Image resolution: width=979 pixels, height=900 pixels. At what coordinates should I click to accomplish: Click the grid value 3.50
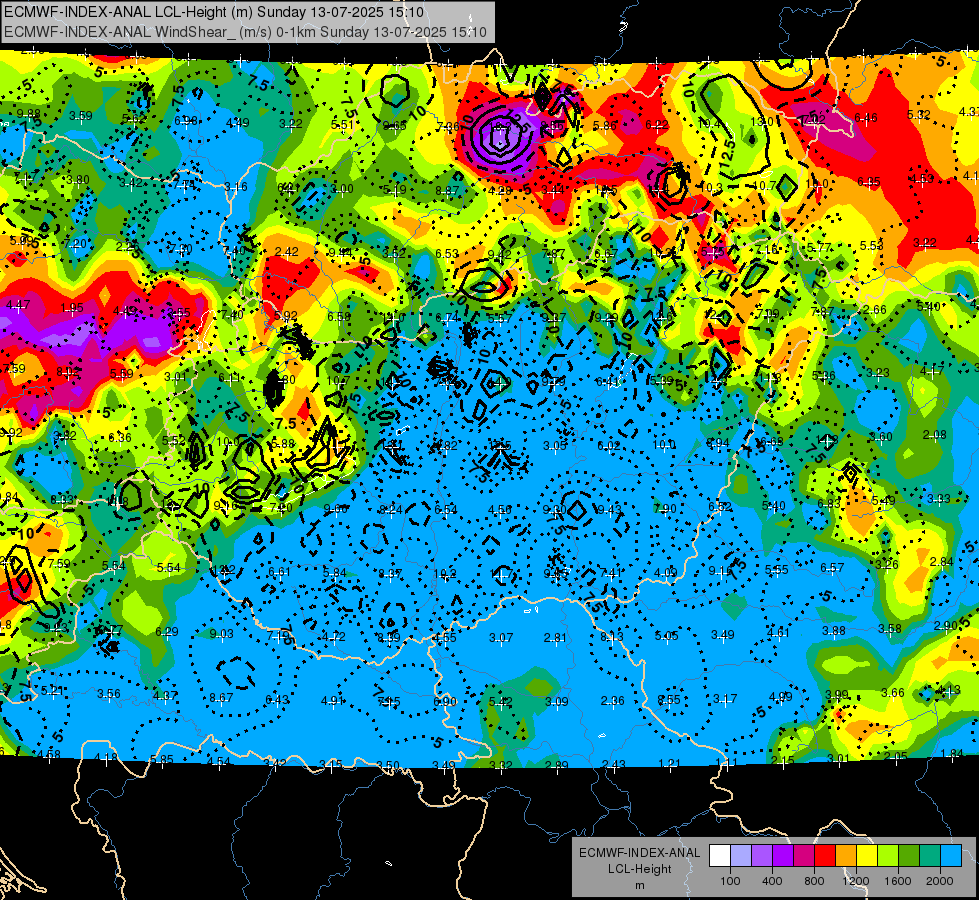(387, 765)
